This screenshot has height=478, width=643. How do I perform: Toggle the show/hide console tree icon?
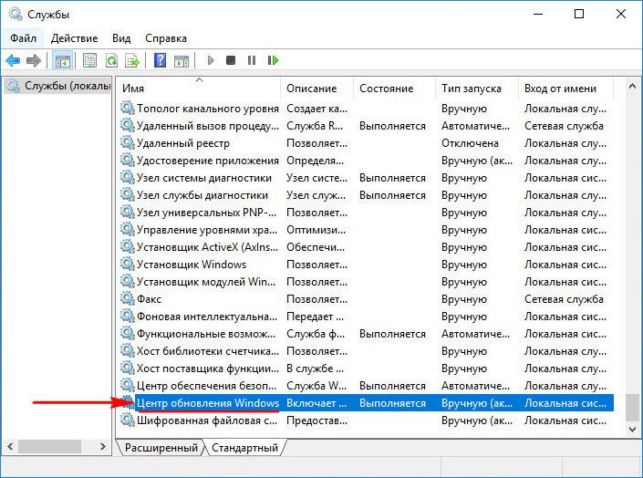[63, 61]
